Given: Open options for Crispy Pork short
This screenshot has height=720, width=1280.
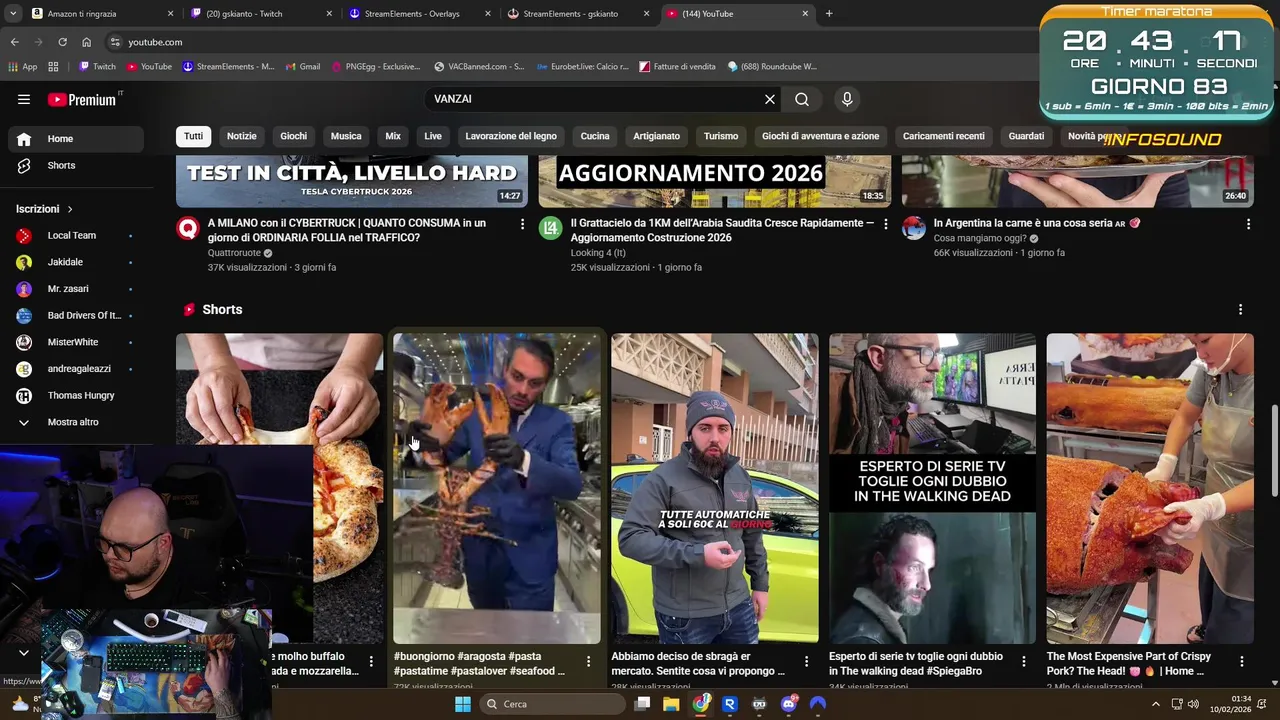Looking at the screenshot, I should [1241, 661].
